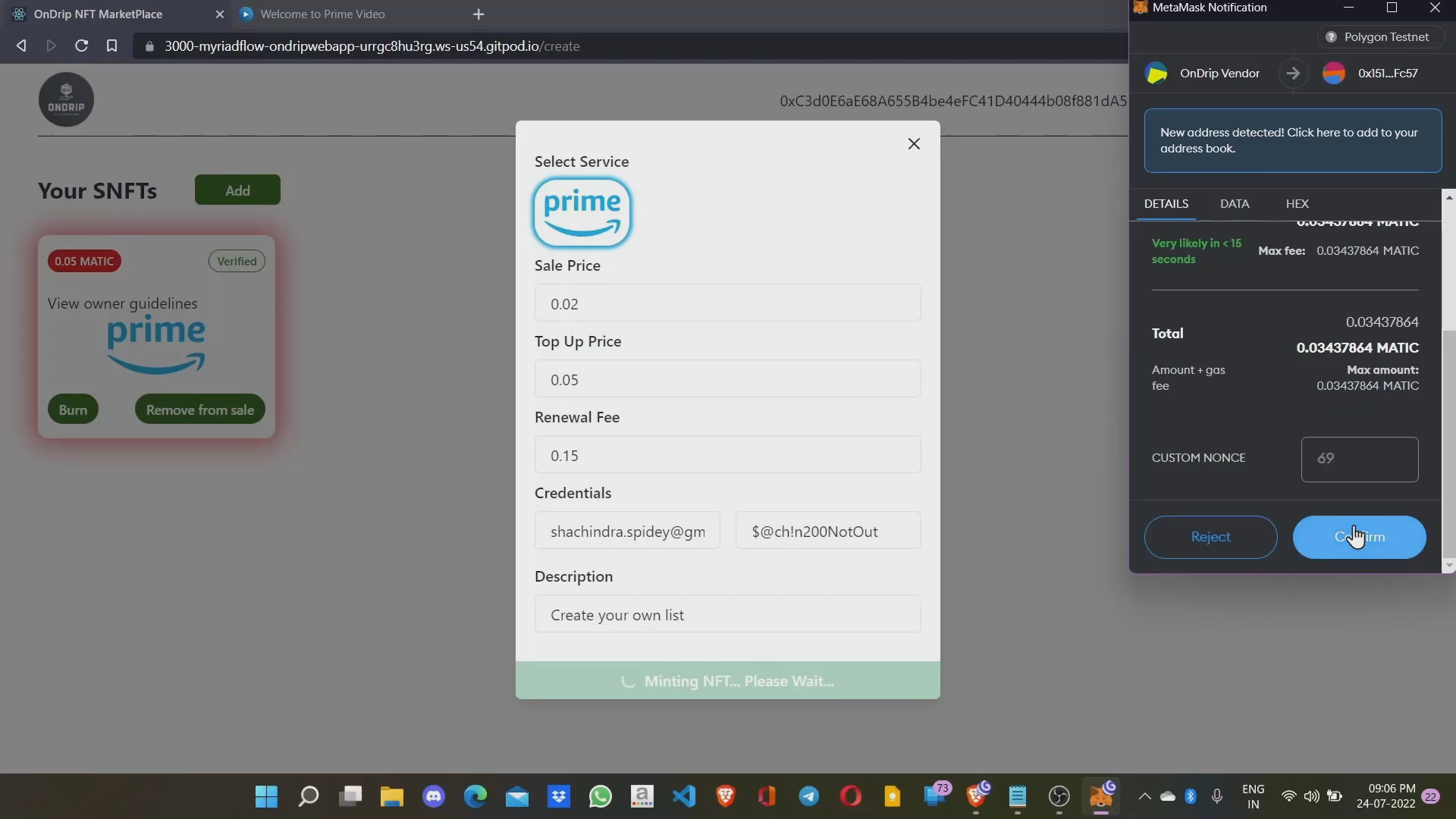
Task: Switch to Welcome to Prime Video tab
Action: point(322,14)
